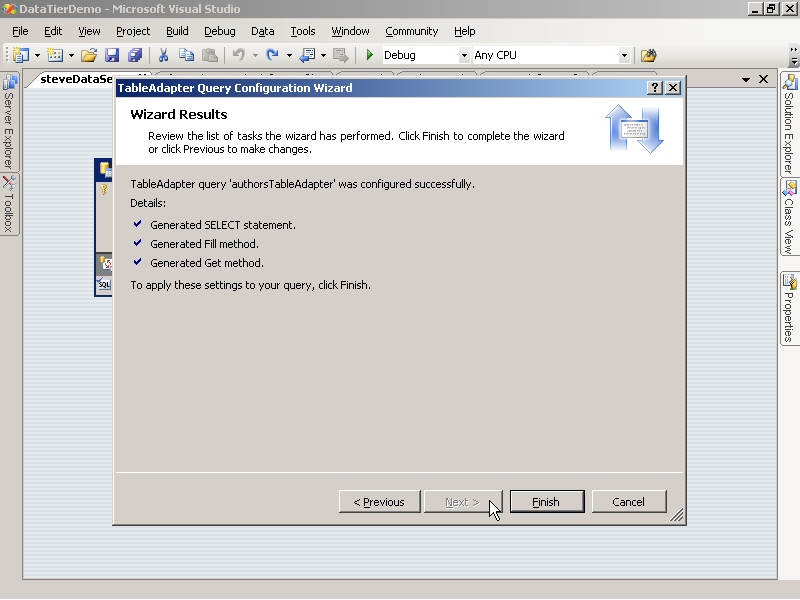This screenshot has height=600, width=800.
Task: Click the Previous button in wizard
Action: click(380, 502)
